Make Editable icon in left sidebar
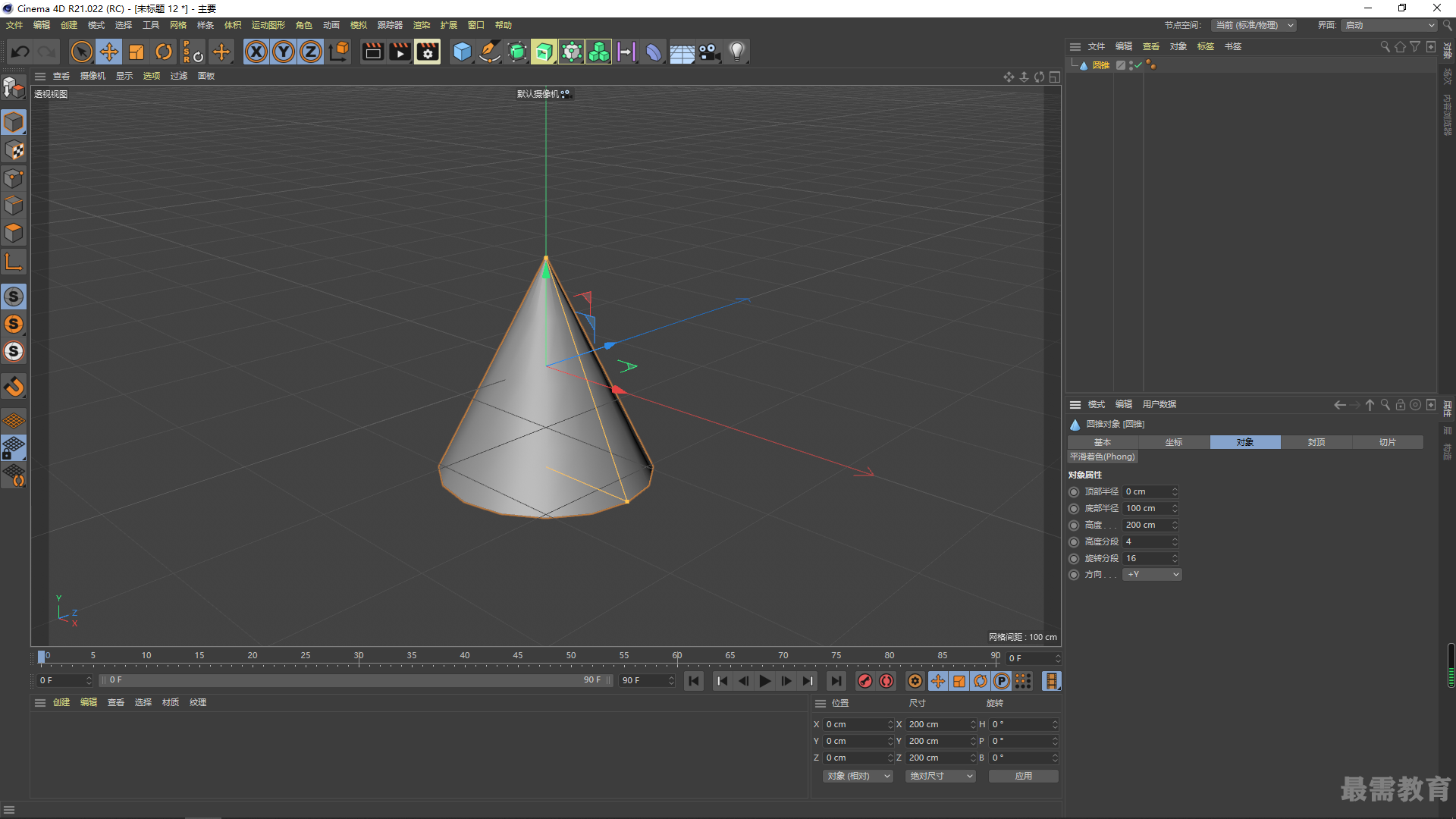 [x=14, y=88]
